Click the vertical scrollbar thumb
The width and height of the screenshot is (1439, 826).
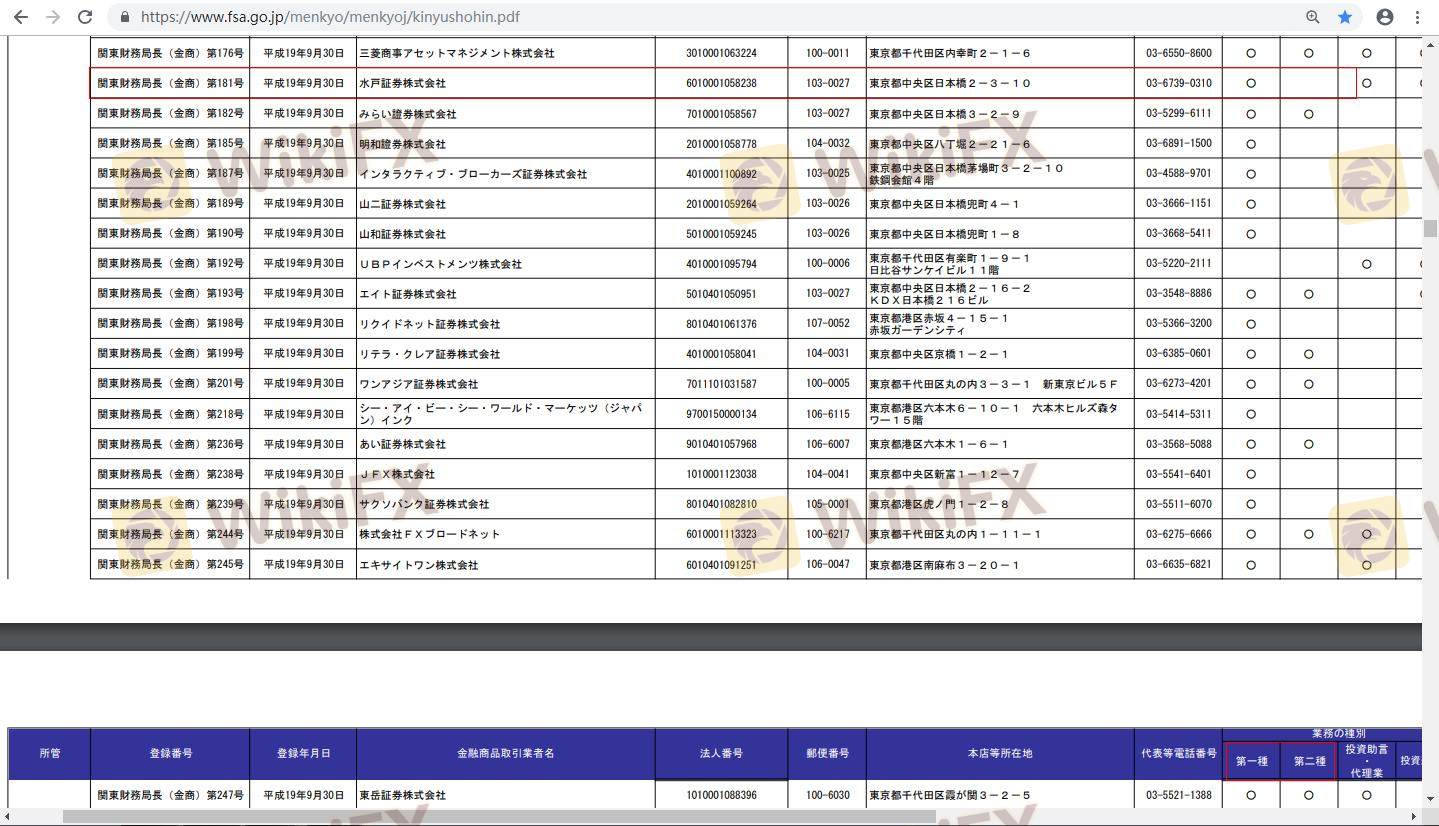pos(1430,228)
